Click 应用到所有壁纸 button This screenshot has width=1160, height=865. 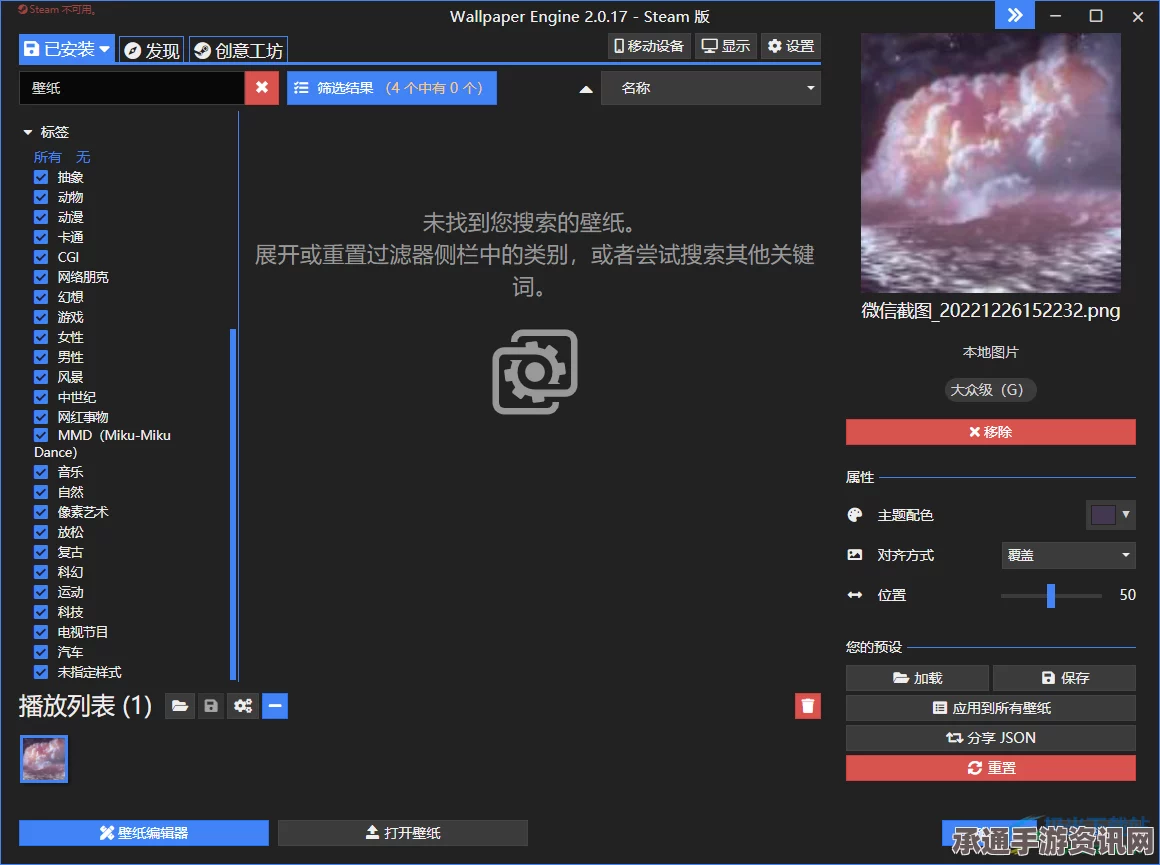point(991,707)
